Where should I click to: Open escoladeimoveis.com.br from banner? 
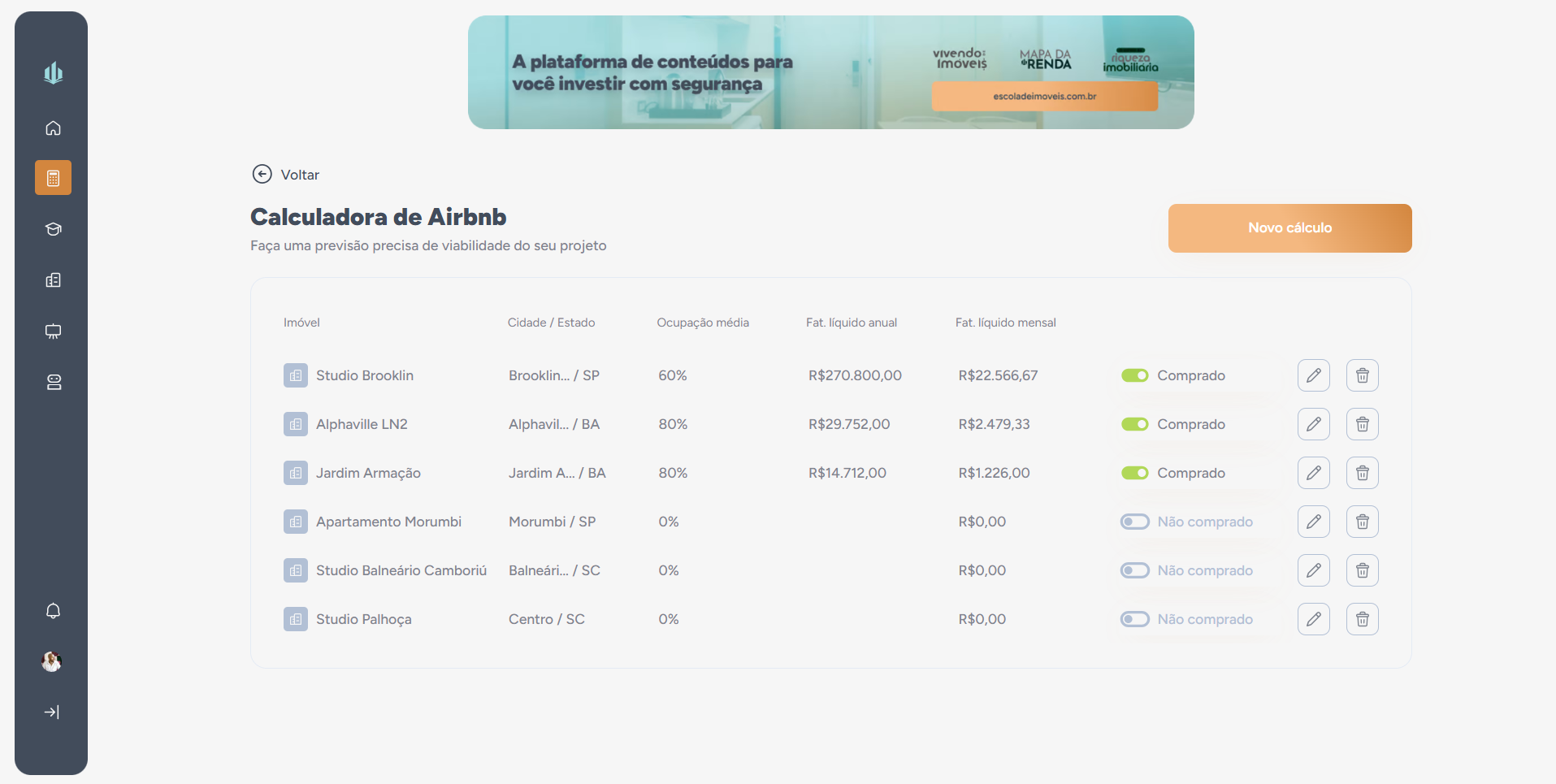coord(1045,96)
